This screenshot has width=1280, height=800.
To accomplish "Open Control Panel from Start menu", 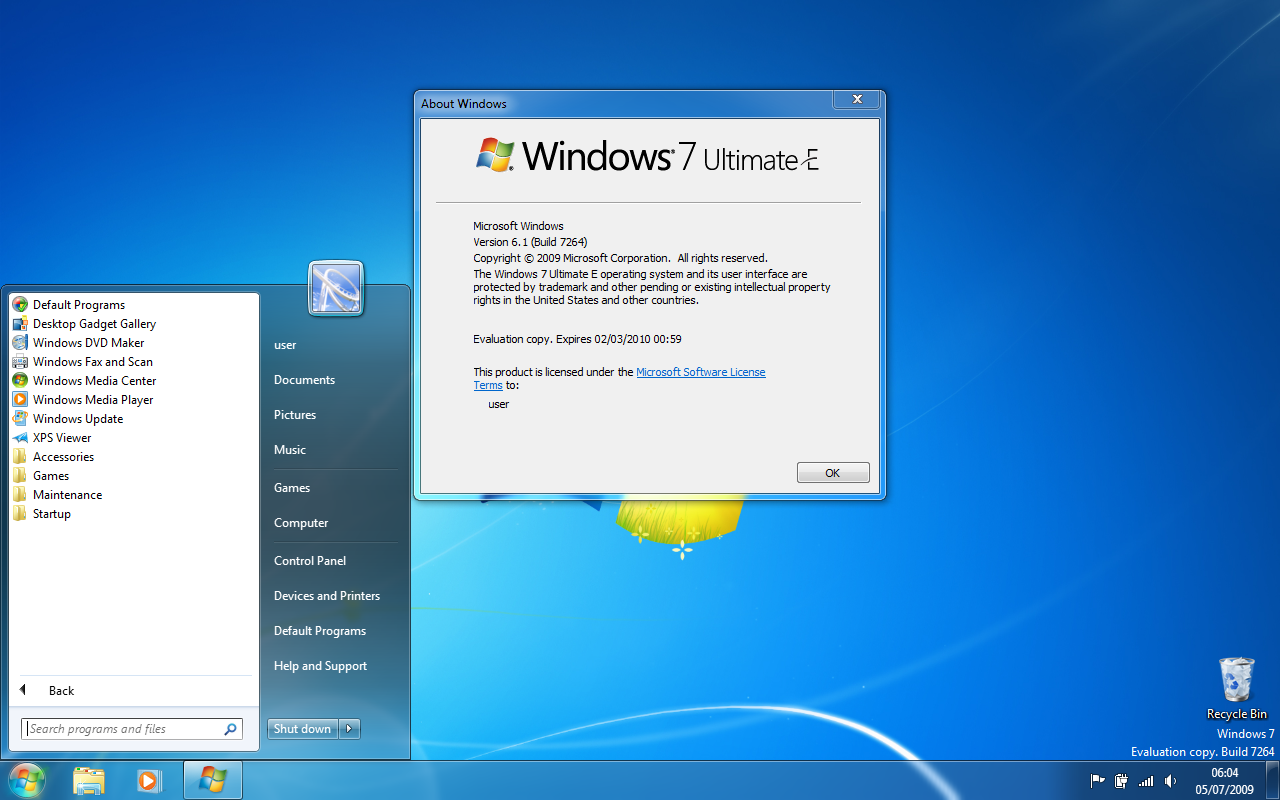I will click(x=309, y=560).
